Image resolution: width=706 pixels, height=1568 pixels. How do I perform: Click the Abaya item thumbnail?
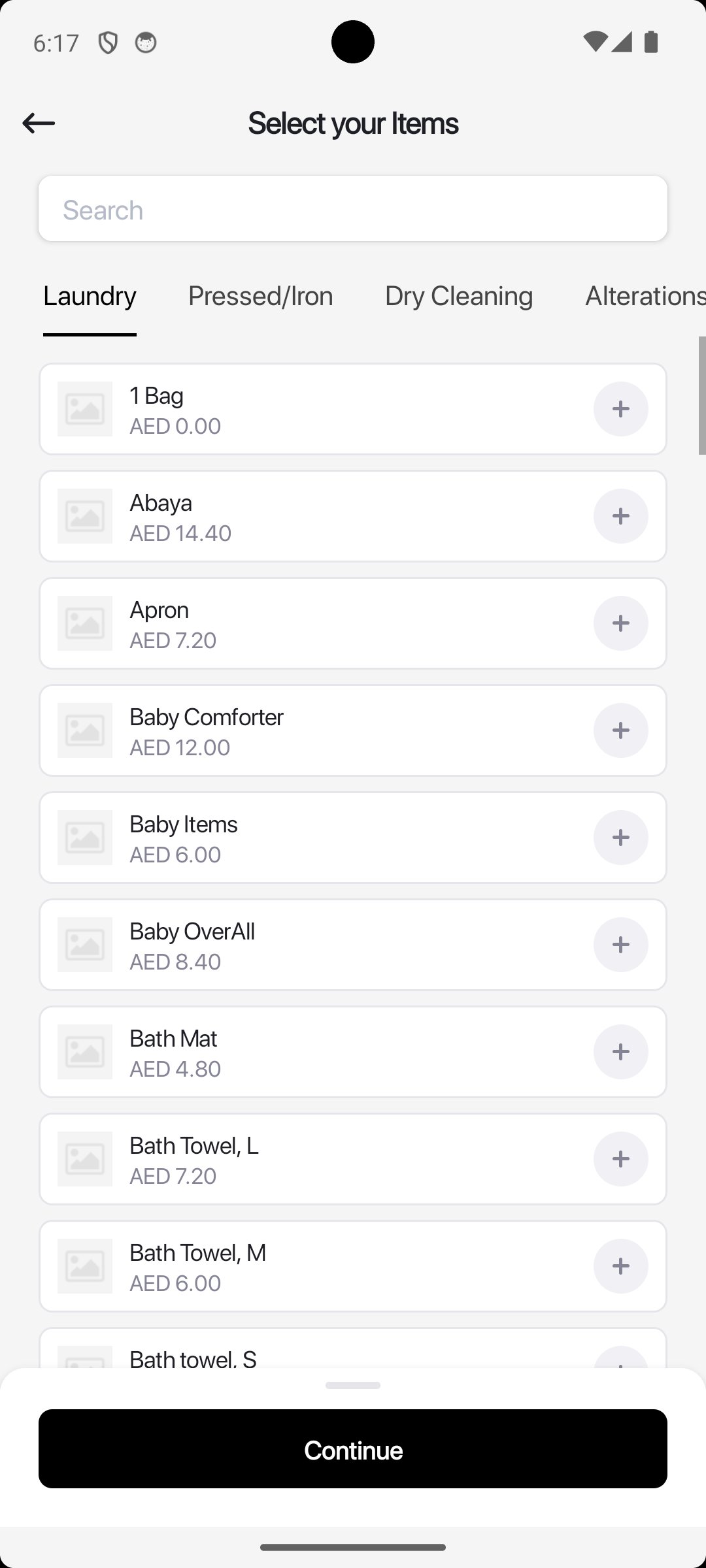85,516
